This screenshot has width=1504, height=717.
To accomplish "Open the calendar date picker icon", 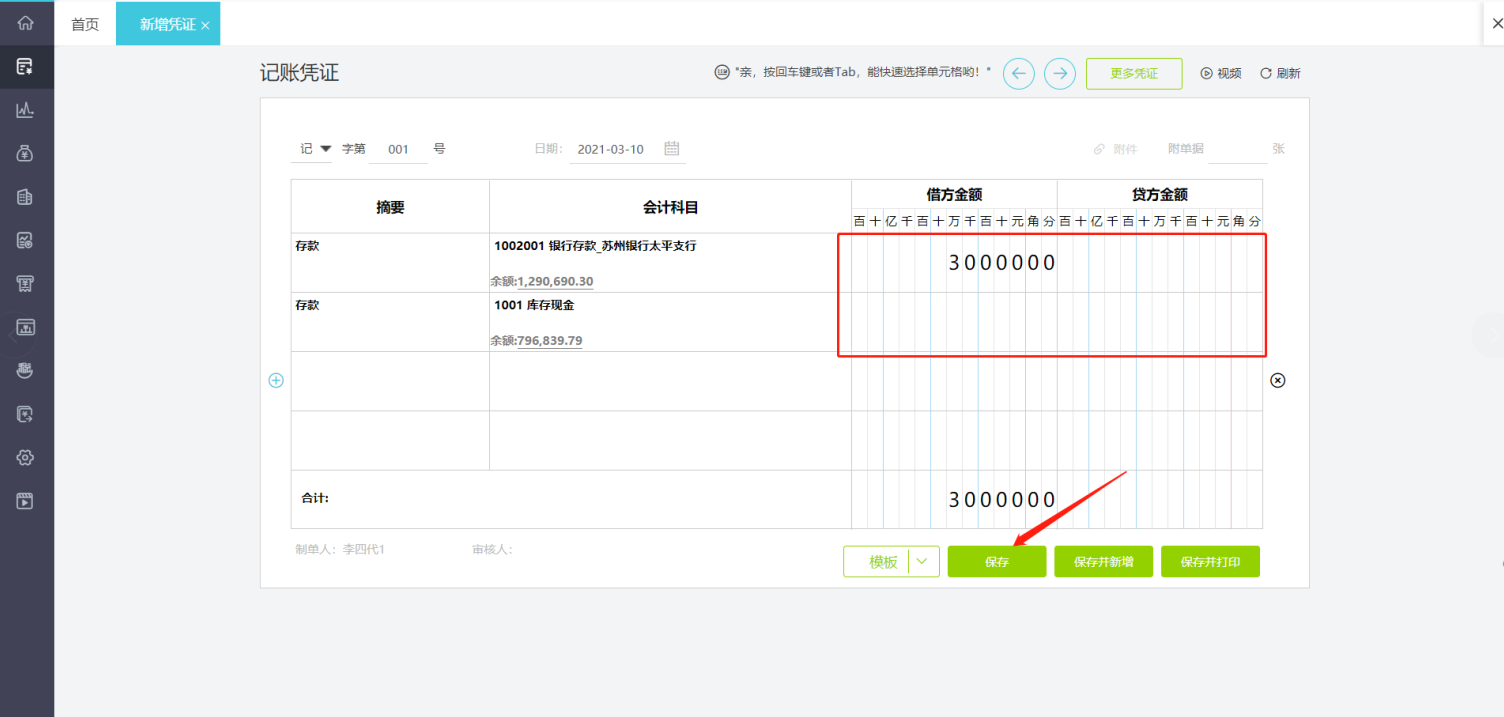I will coord(672,149).
